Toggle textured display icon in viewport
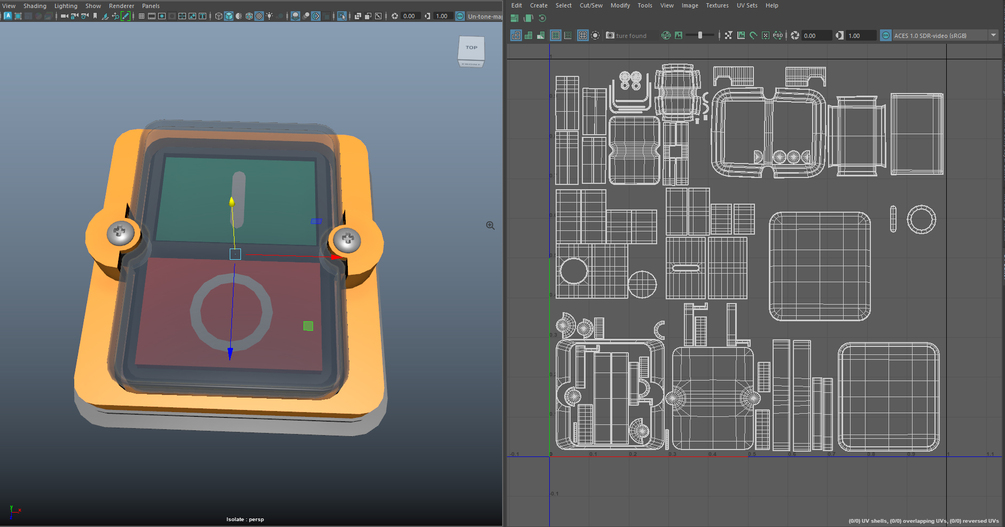This screenshot has width=1005, height=527. (x=260, y=16)
